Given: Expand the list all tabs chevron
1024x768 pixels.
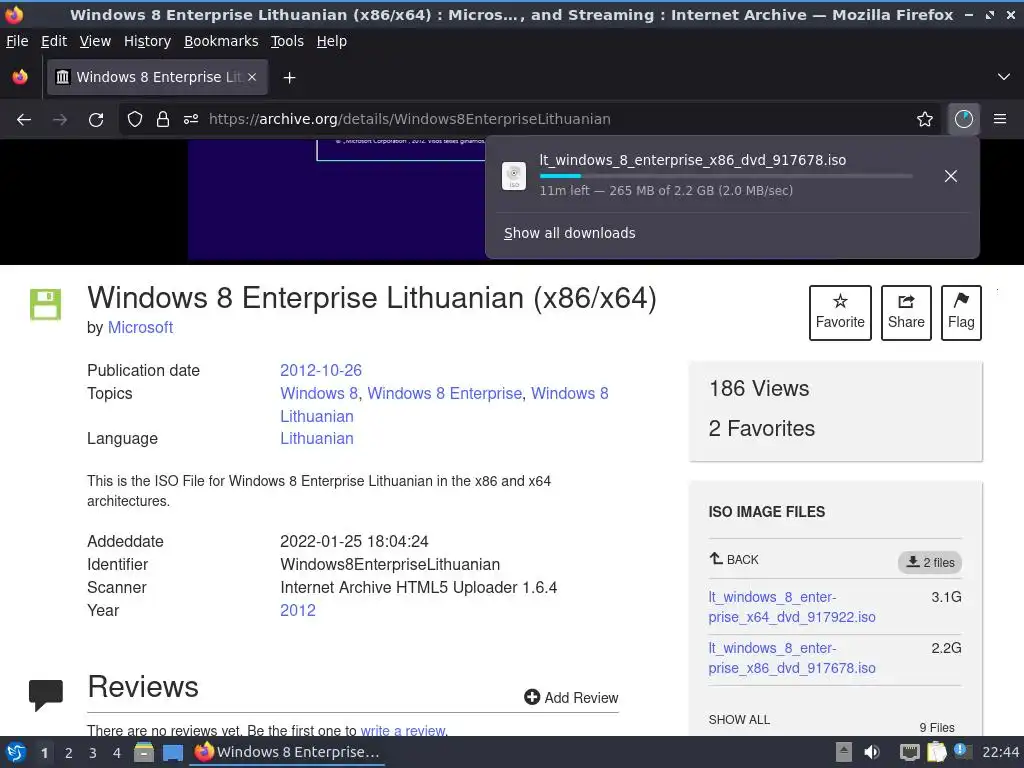Looking at the screenshot, I should (1004, 77).
